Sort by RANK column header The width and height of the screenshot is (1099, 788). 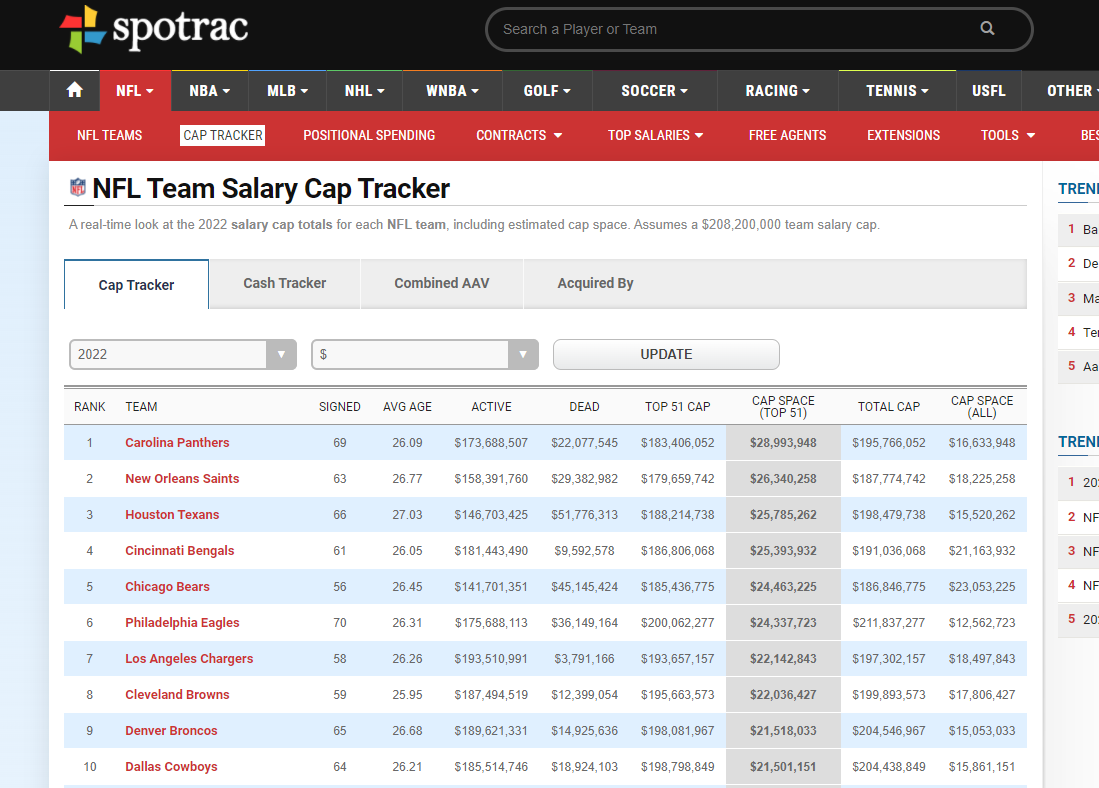90,407
